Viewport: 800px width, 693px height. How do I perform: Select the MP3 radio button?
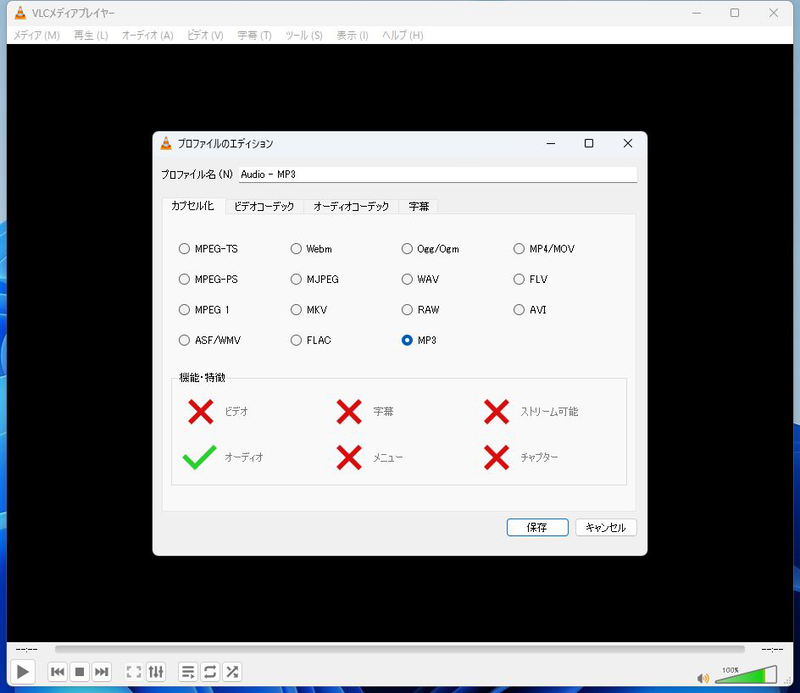point(419,340)
